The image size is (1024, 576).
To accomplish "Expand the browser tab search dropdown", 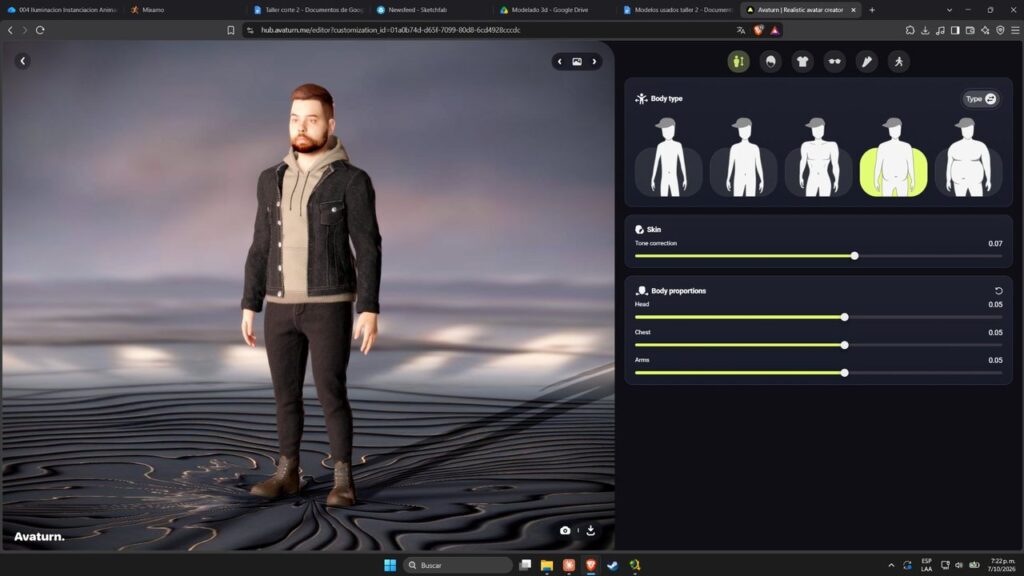I will tap(949, 10).
